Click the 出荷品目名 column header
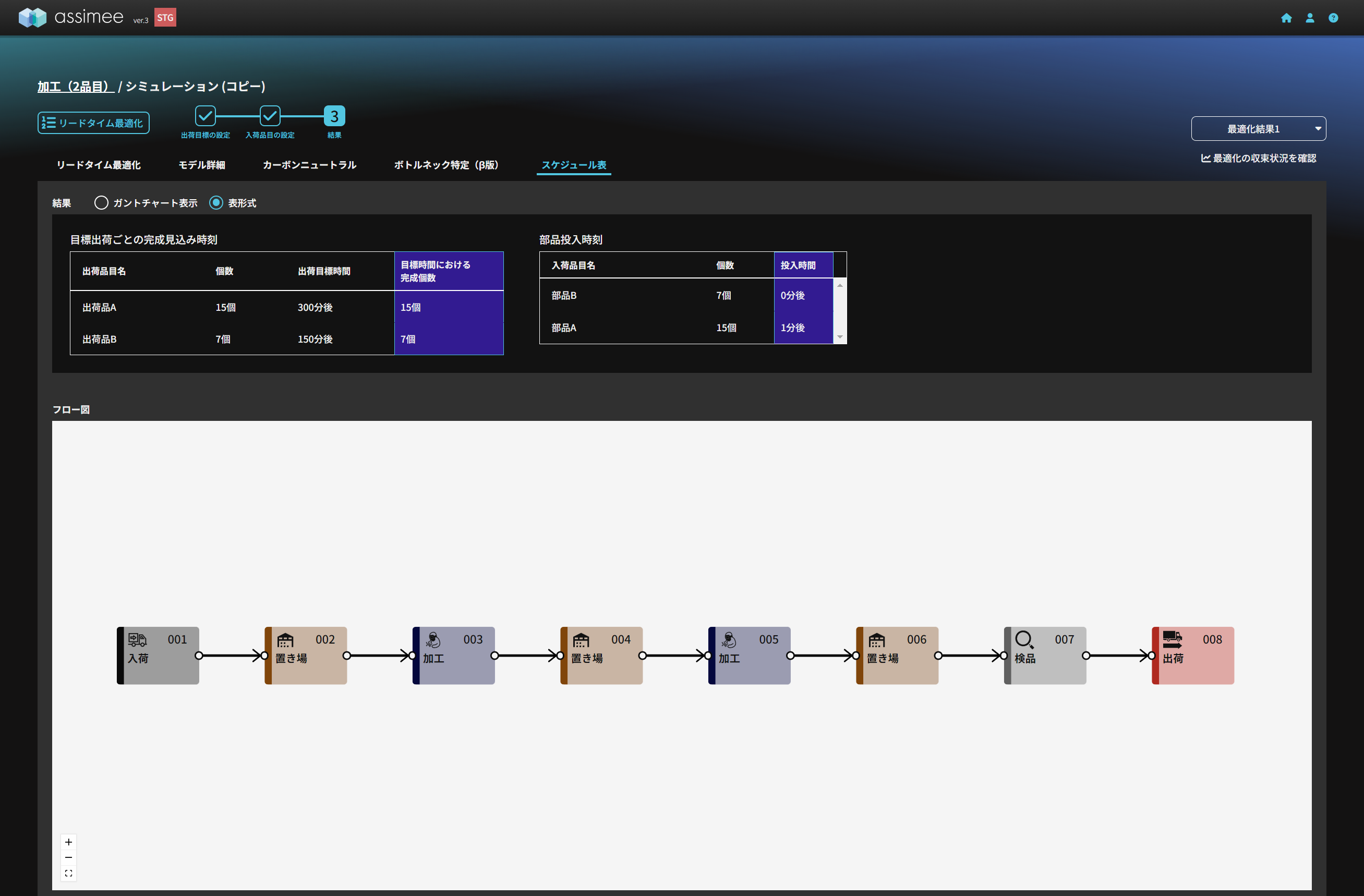Screen dimensions: 1364x896 pos(104,271)
